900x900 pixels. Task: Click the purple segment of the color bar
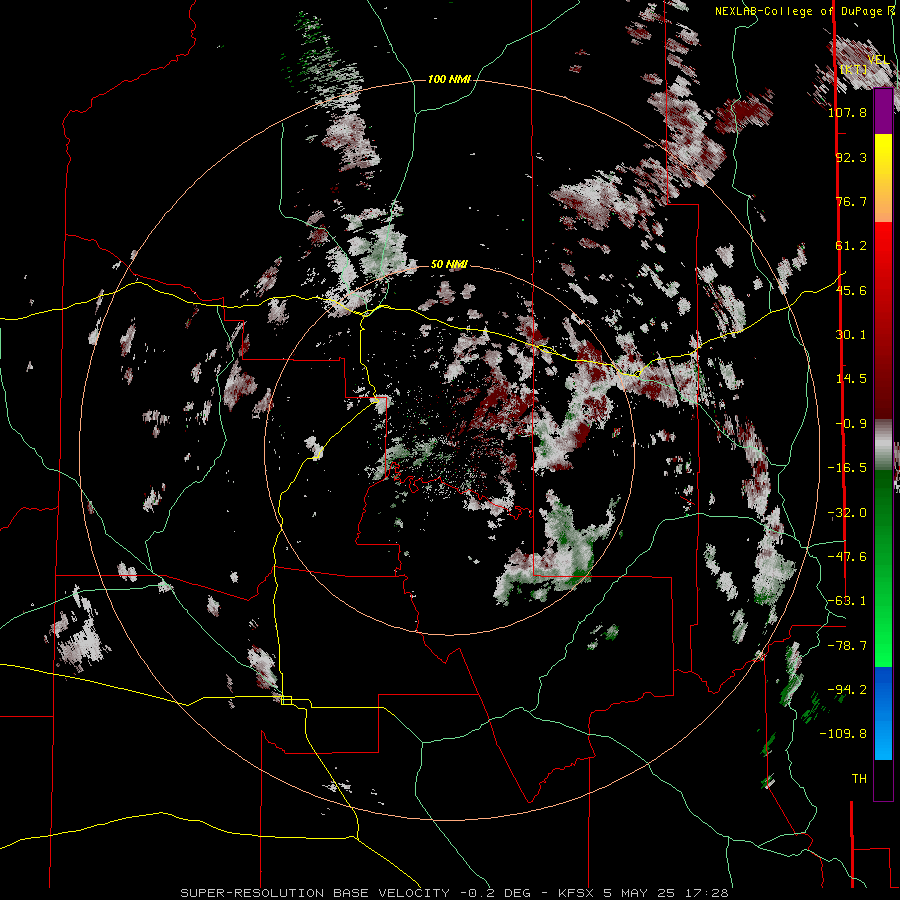[883, 111]
